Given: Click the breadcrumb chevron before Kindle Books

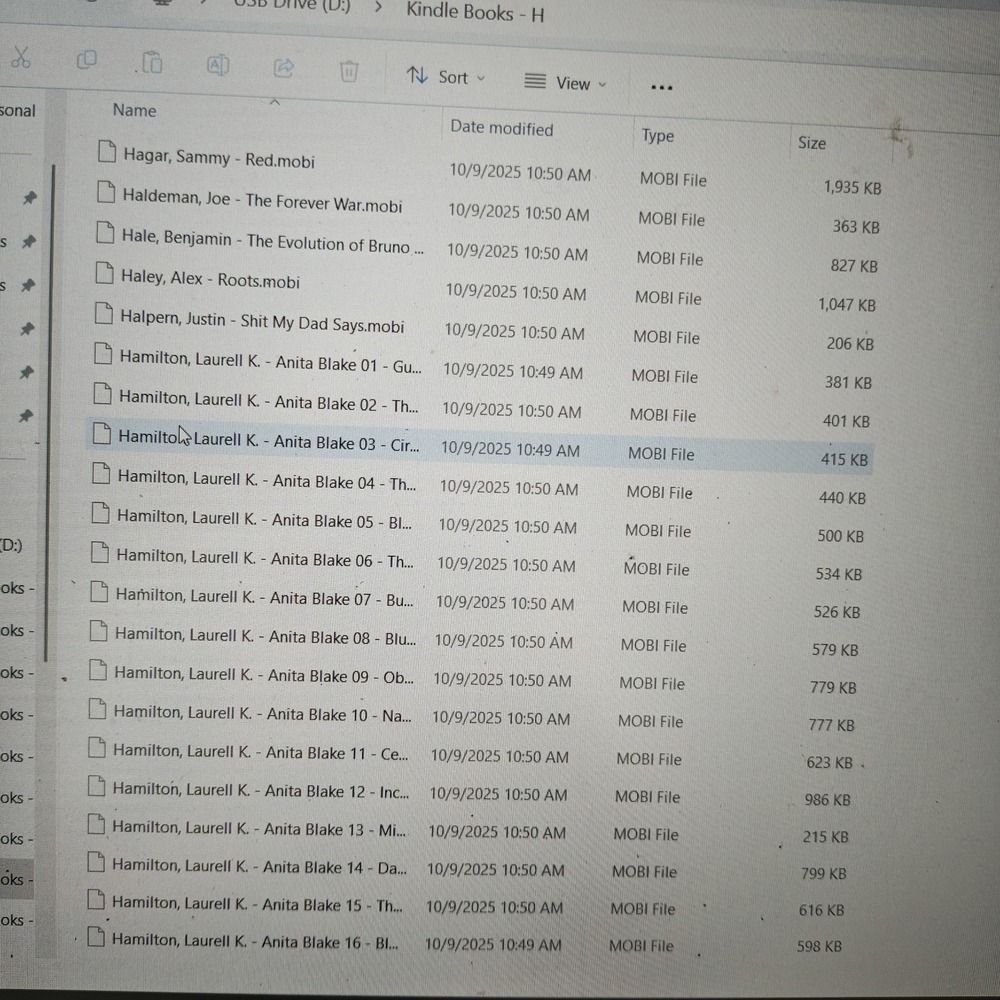Looking at the screenshot, I should coord(378,8).
